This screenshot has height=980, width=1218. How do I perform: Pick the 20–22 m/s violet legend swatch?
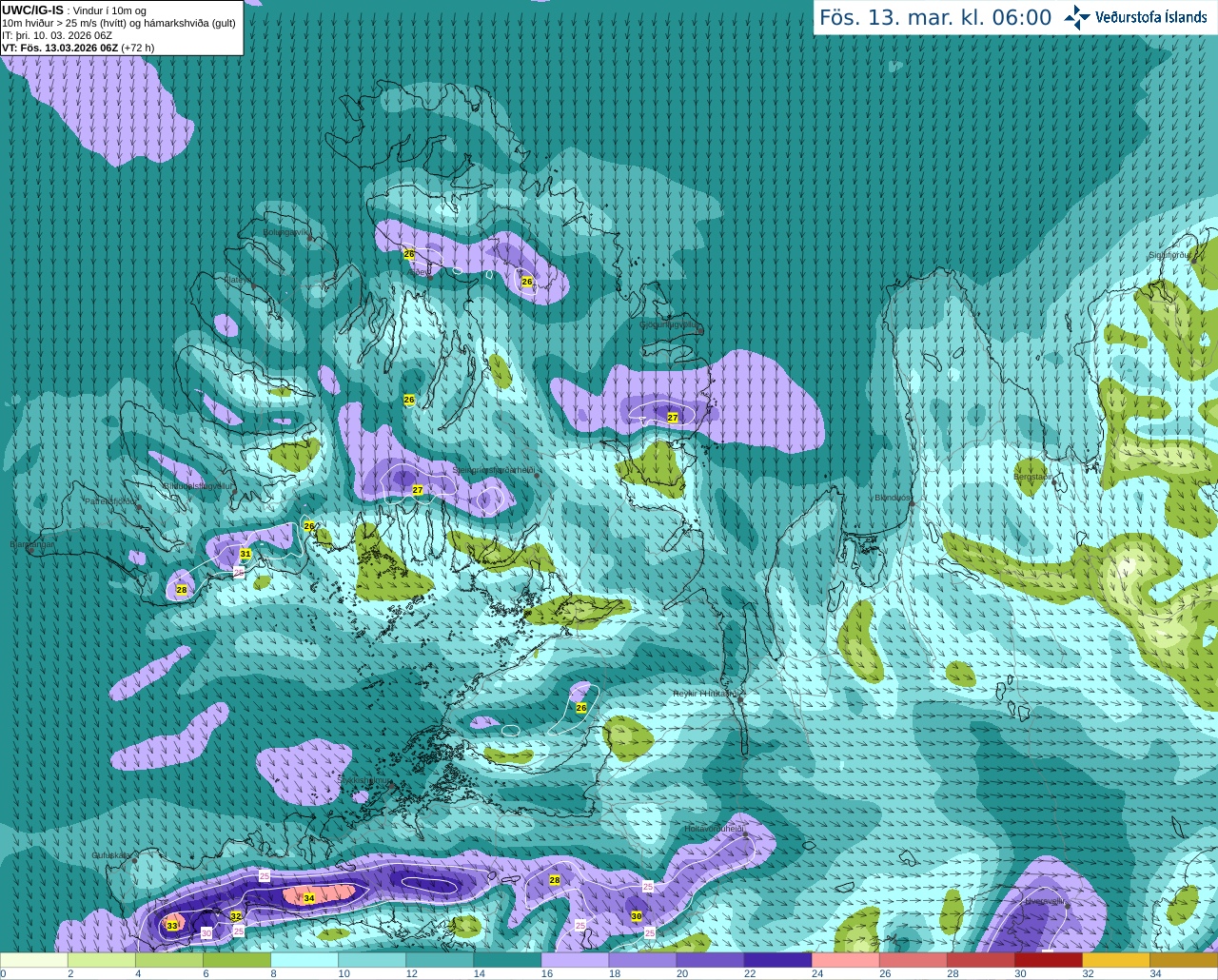pos(711,960)
